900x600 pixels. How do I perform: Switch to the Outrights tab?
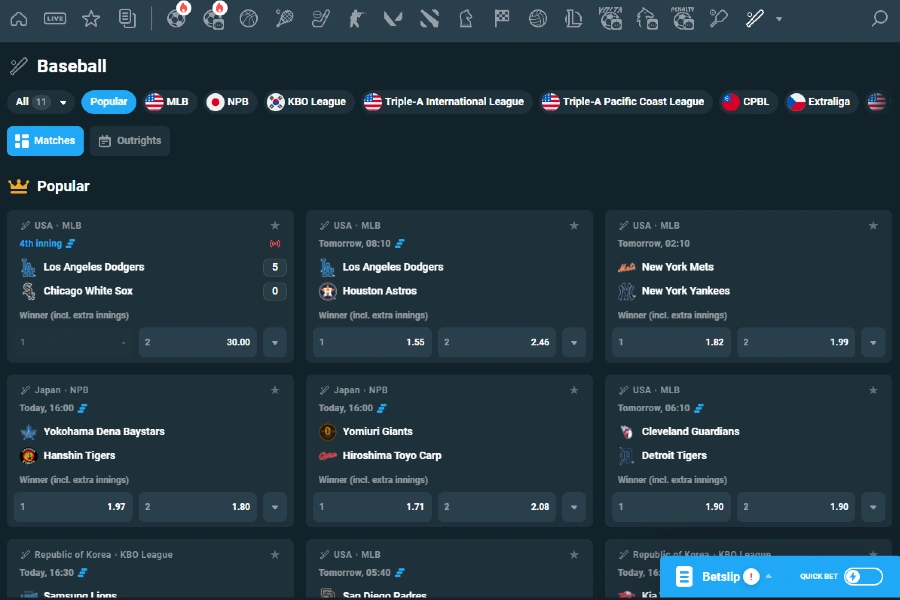(x=130, y=141)
